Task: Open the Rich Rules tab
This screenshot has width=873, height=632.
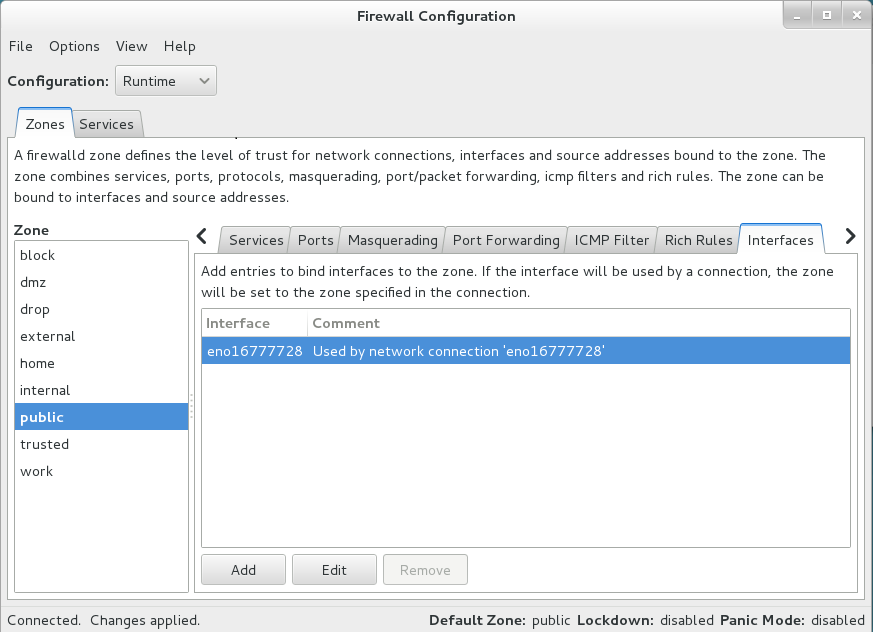Action: pos(698,240)
